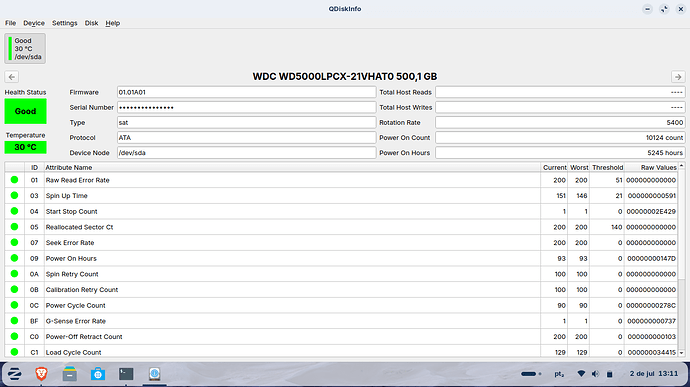Image resolution: width=690 pixels, height=387 pixels.
Task: Select the /dev/sda Good disk button
Action: (x=25, y=48)
